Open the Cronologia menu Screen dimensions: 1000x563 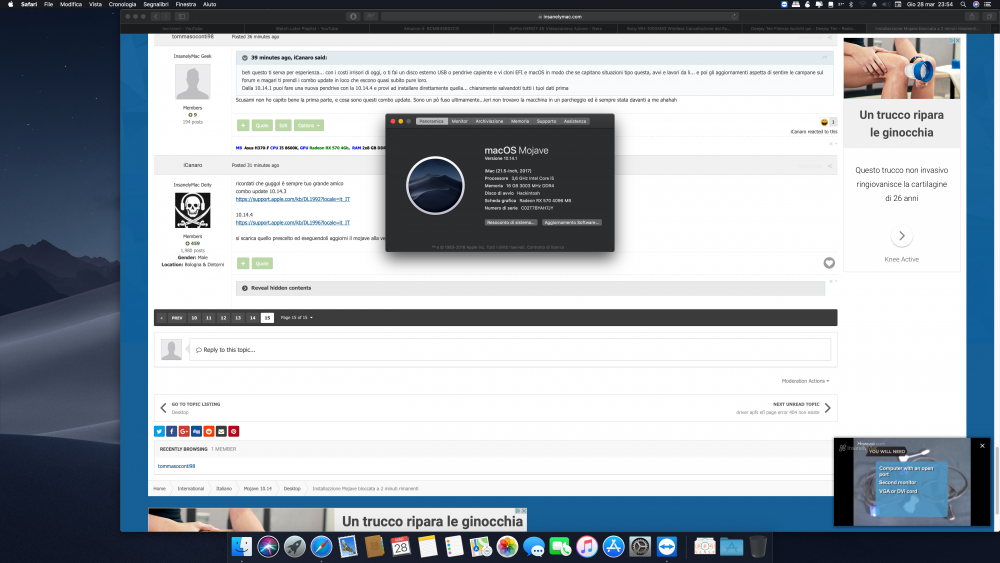coord(122,4)
